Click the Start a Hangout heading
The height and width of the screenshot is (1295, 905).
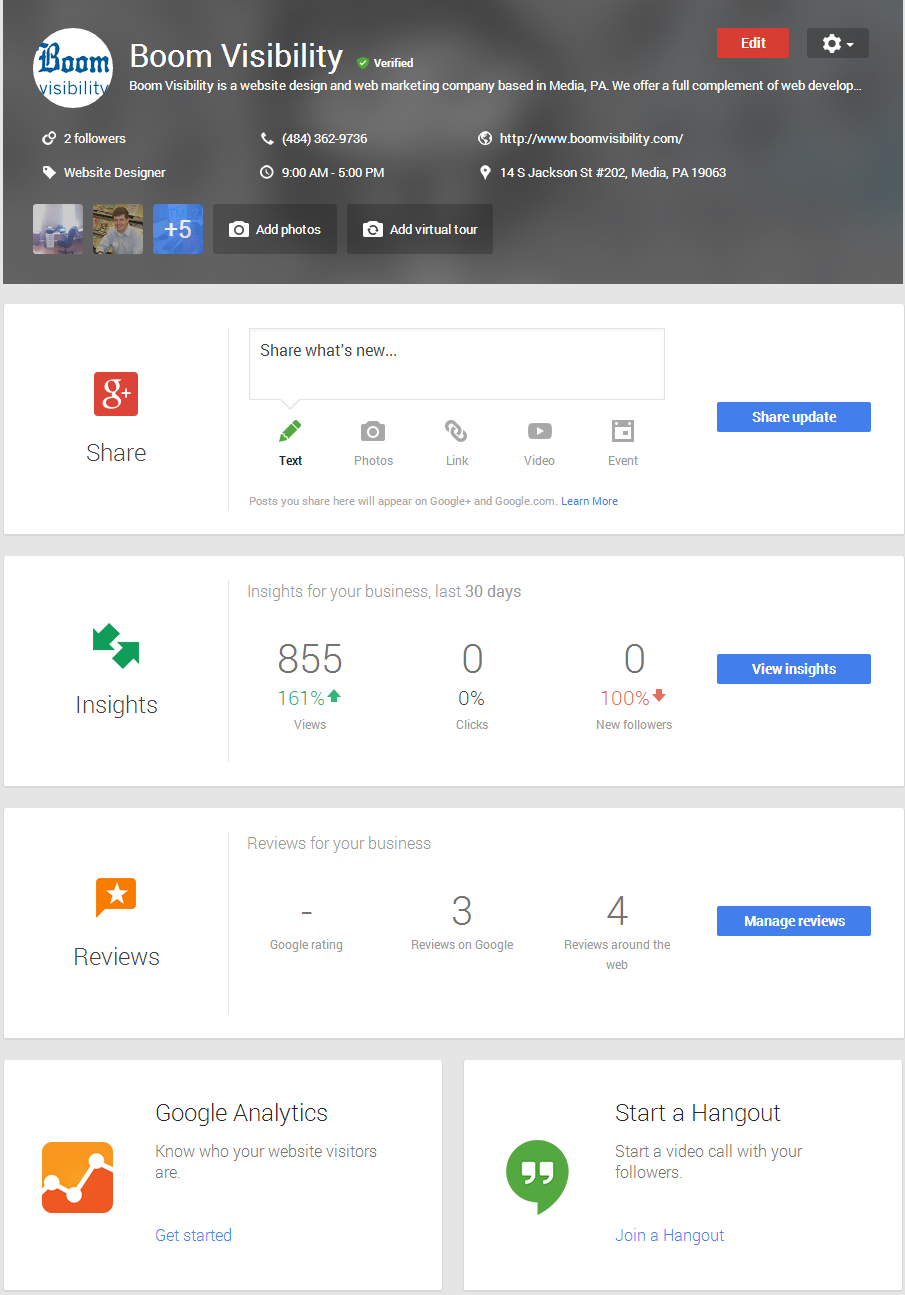coord(698,1113)
